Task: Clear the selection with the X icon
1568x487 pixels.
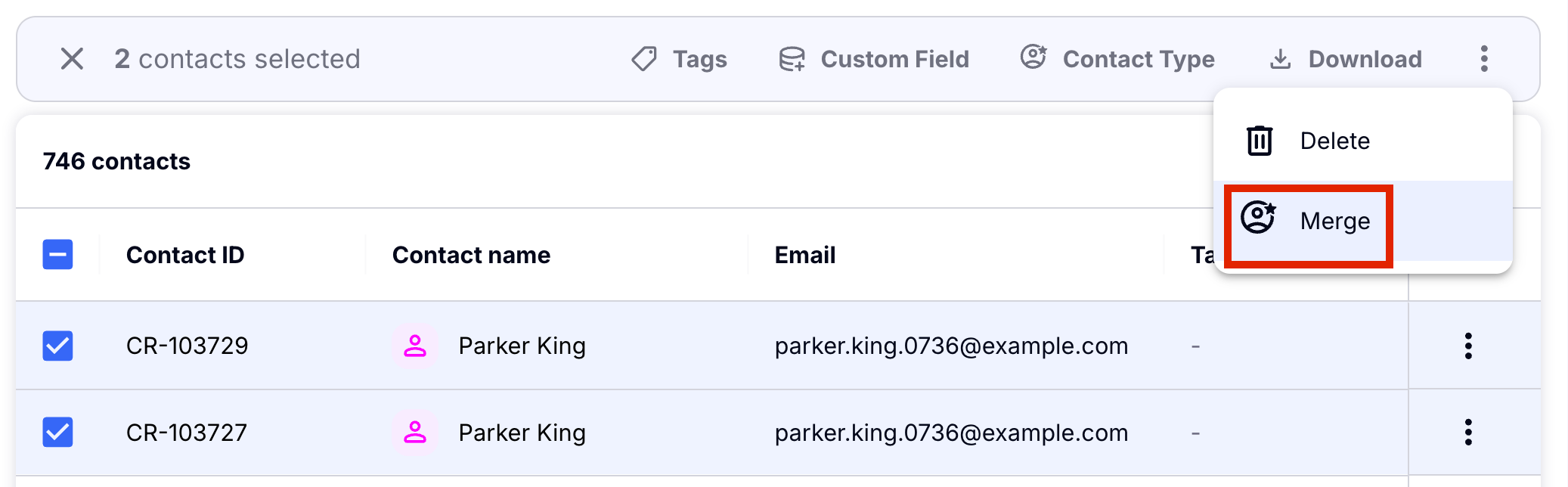Action: [72, 58]
